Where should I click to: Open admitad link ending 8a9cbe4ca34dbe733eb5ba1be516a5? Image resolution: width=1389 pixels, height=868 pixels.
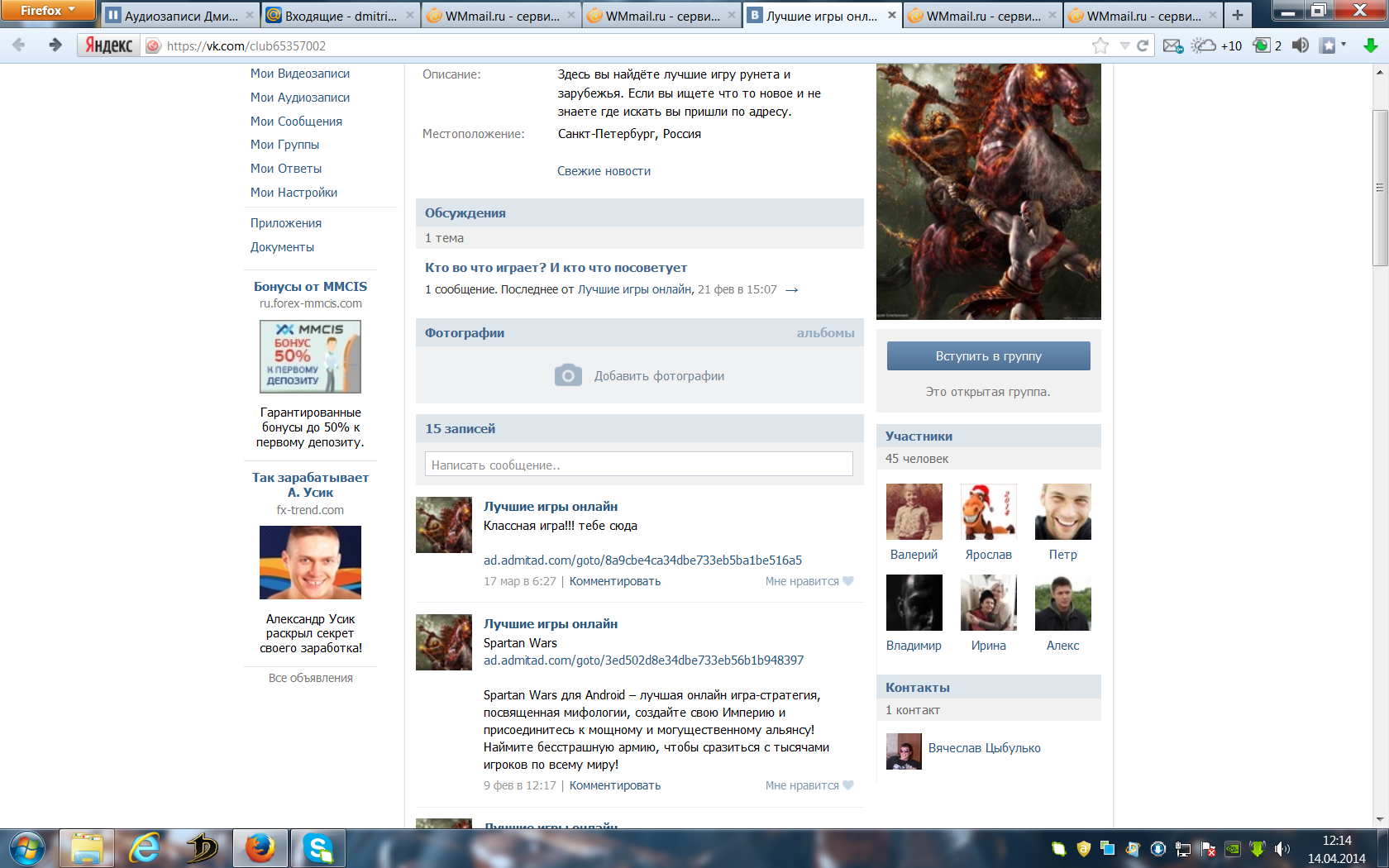642,560
